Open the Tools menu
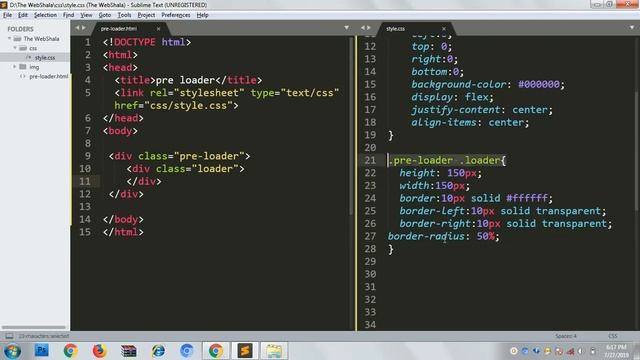This screenshot has width=640, height=360. (x=124, y=15)
